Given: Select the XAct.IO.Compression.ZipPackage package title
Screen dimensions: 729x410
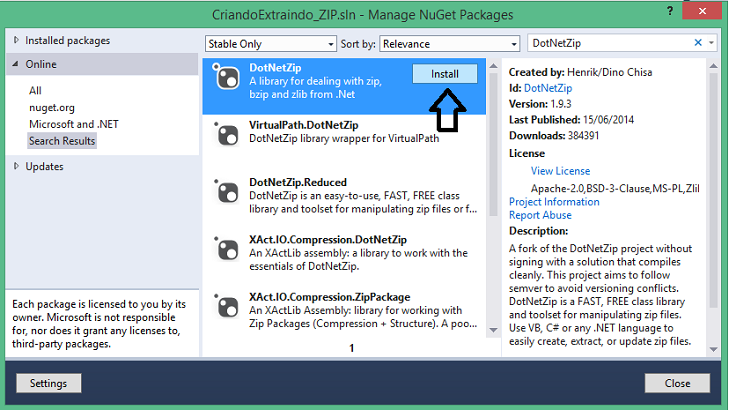Looking at the screenshot, I should (330, 297).
